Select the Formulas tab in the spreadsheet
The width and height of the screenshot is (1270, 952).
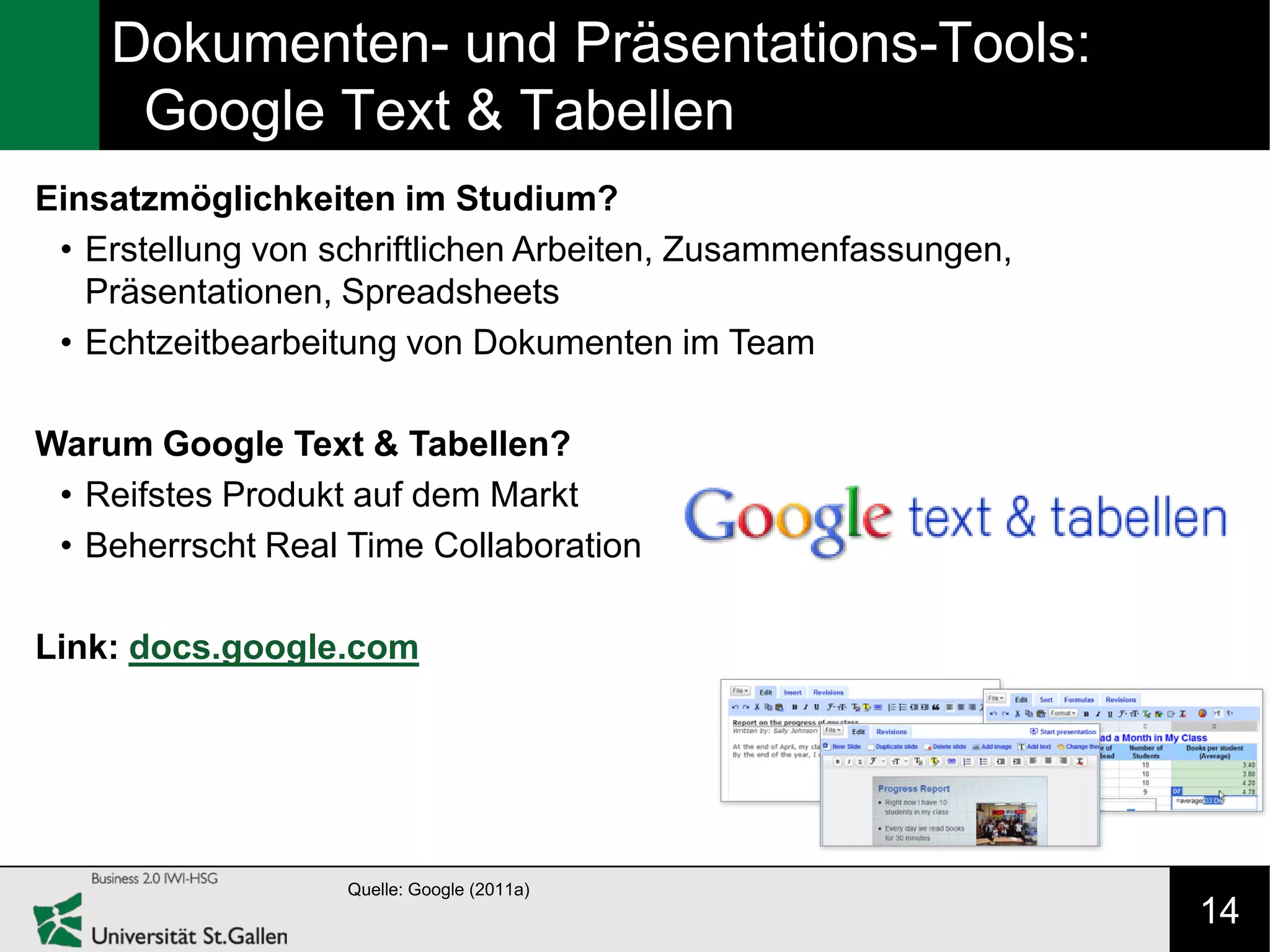[x=1079, y=700]
